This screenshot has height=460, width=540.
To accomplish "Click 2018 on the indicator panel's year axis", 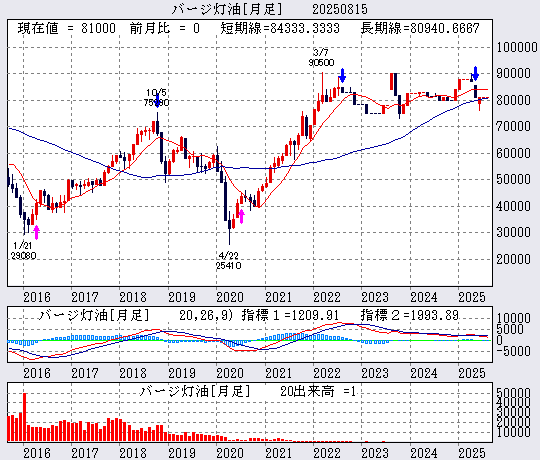I will coord(133,373).
